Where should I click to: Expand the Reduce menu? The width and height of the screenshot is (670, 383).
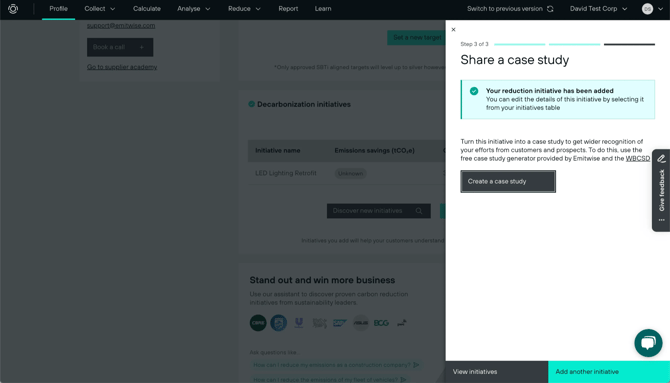point(244,9)
